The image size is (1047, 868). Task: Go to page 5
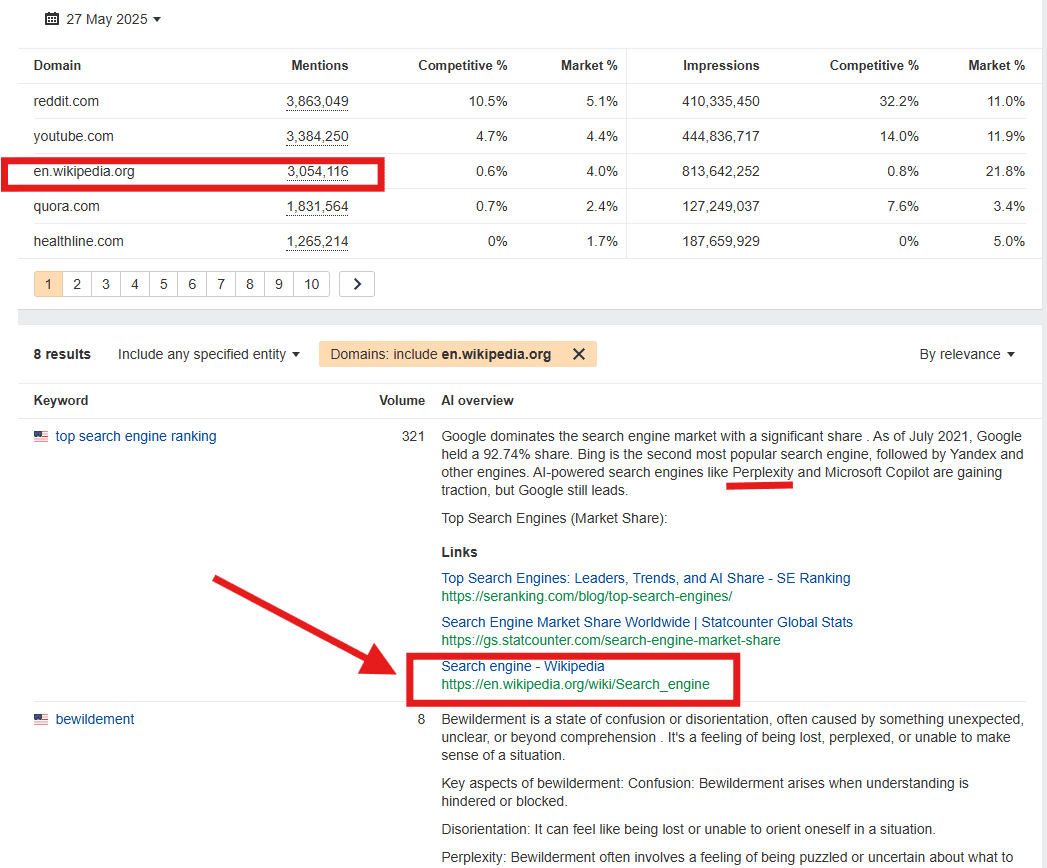point(164,284)
